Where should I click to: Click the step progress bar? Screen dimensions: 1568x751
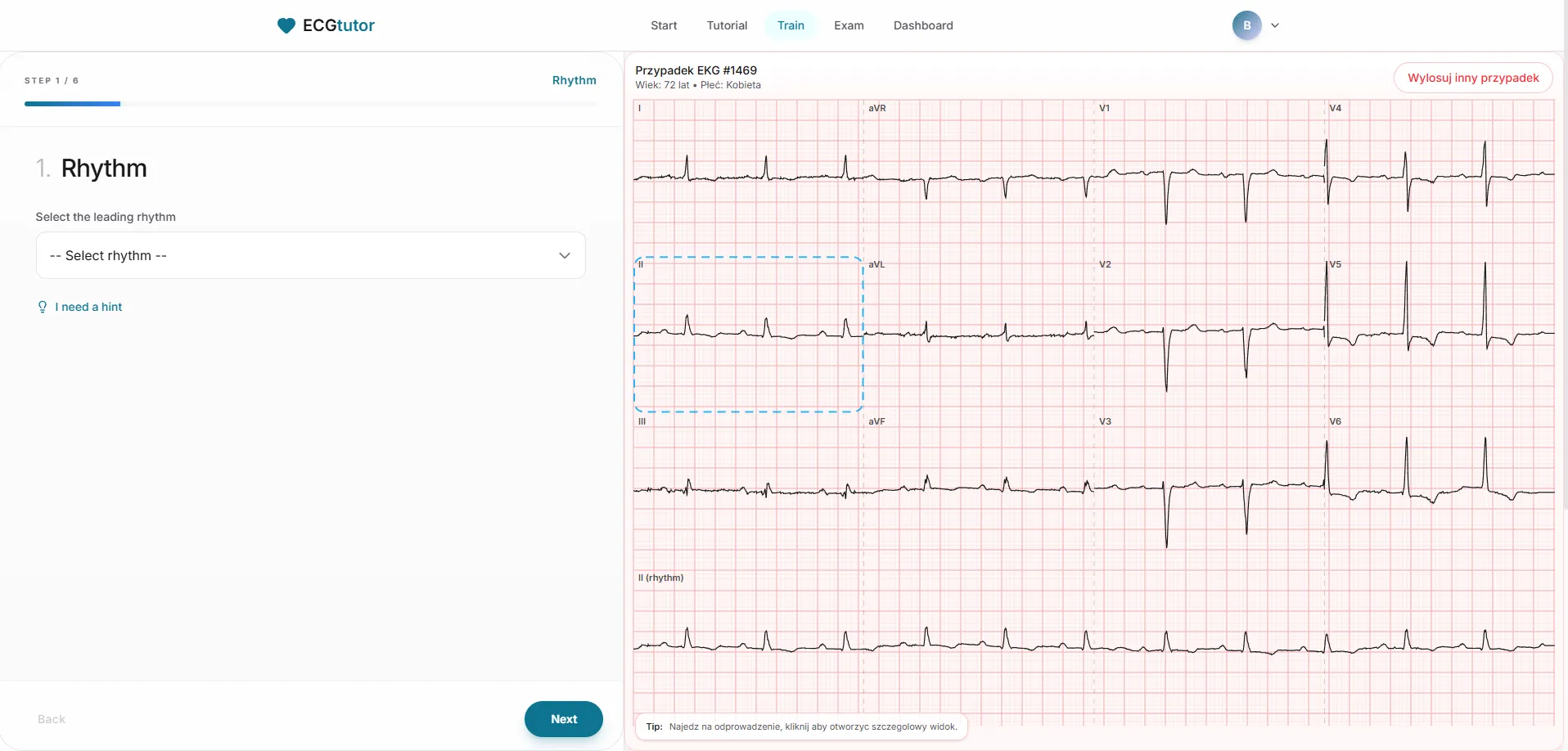point(72,104)
